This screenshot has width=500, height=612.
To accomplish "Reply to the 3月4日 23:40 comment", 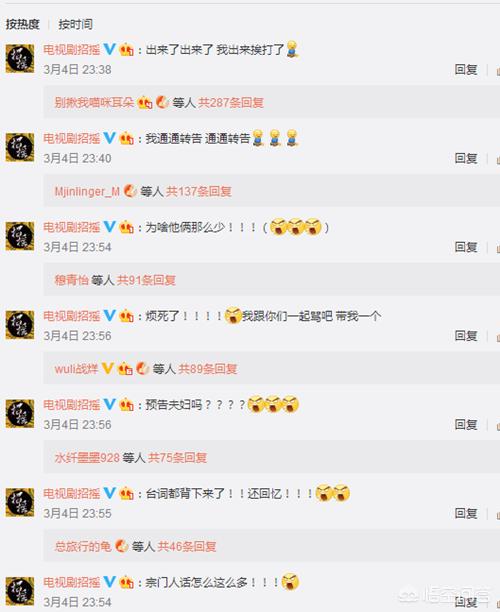I will point(466,158).
